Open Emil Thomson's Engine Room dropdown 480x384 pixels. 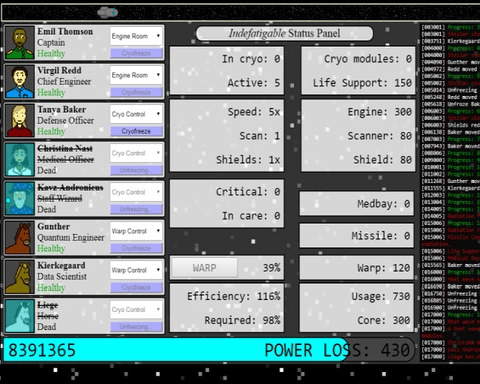point(136,36)
